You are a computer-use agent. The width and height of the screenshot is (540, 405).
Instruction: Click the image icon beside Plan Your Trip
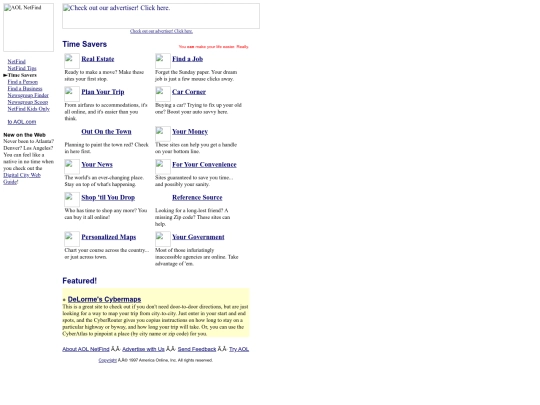72,94
